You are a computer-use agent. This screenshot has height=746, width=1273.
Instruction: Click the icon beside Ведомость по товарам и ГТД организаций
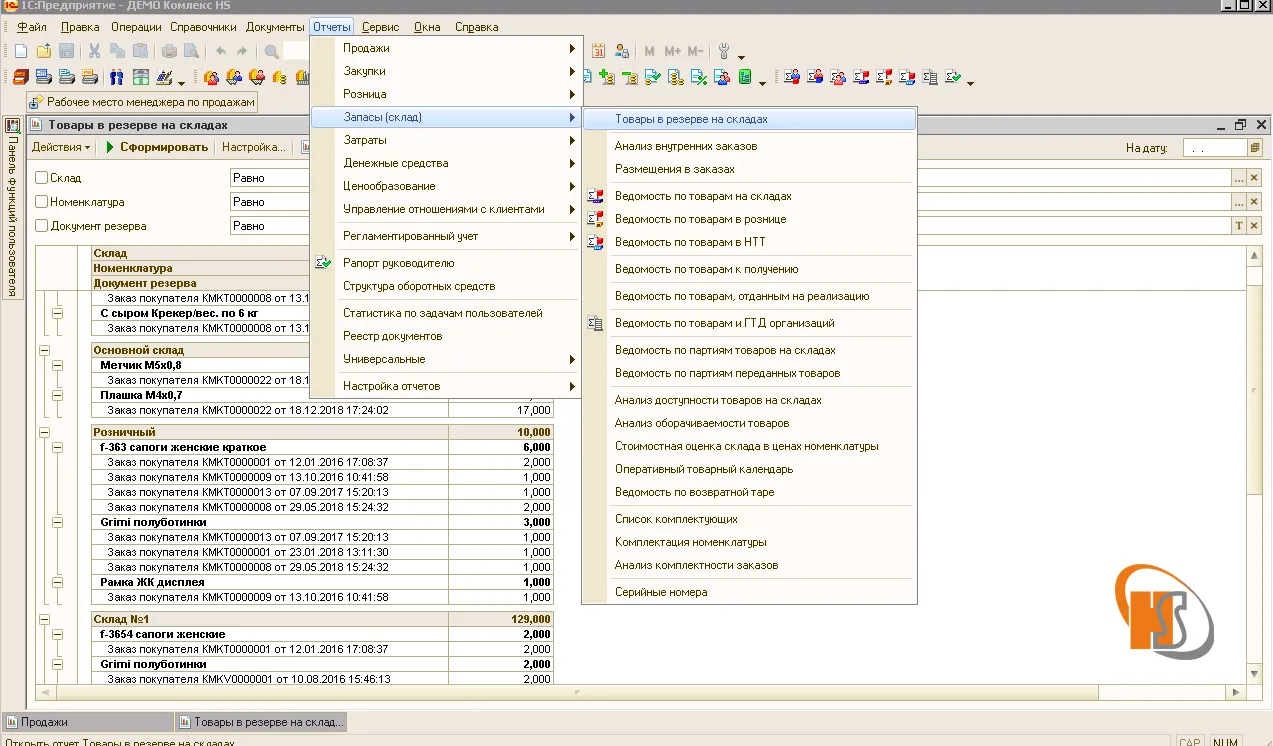pos(596,323)
